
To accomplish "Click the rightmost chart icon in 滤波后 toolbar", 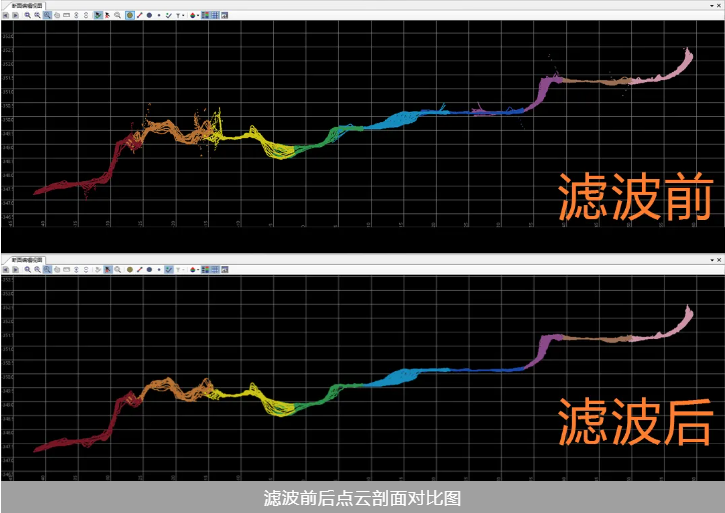I will pos(225,268).
